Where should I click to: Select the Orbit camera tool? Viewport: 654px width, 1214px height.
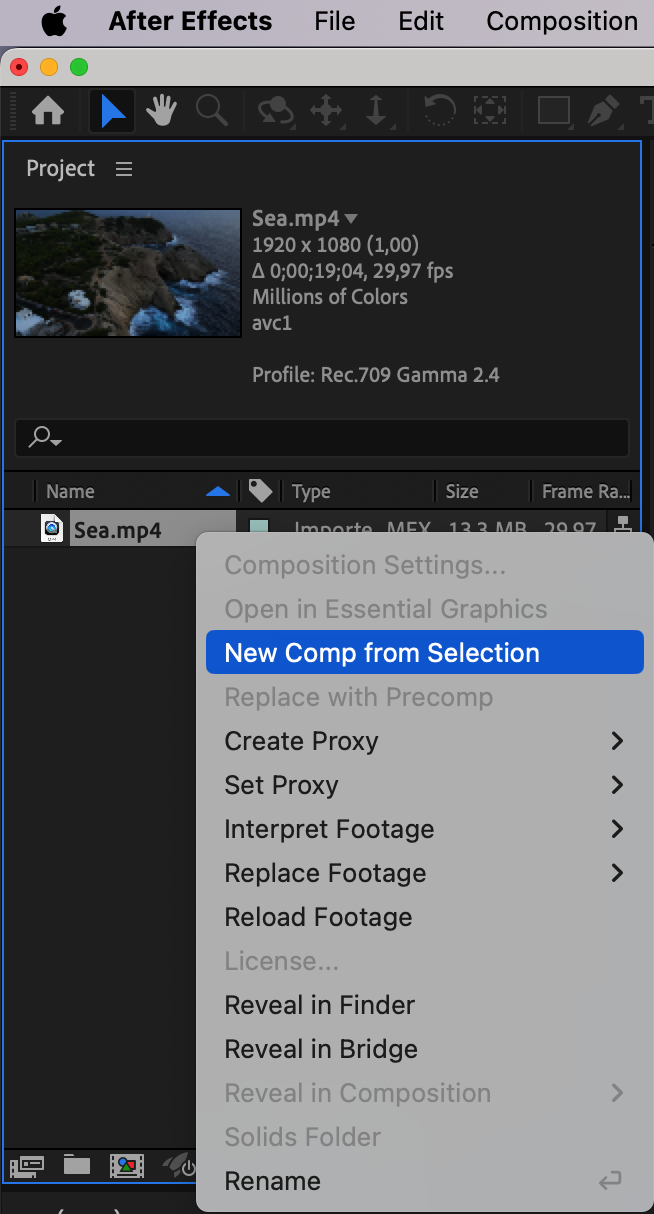274,111
